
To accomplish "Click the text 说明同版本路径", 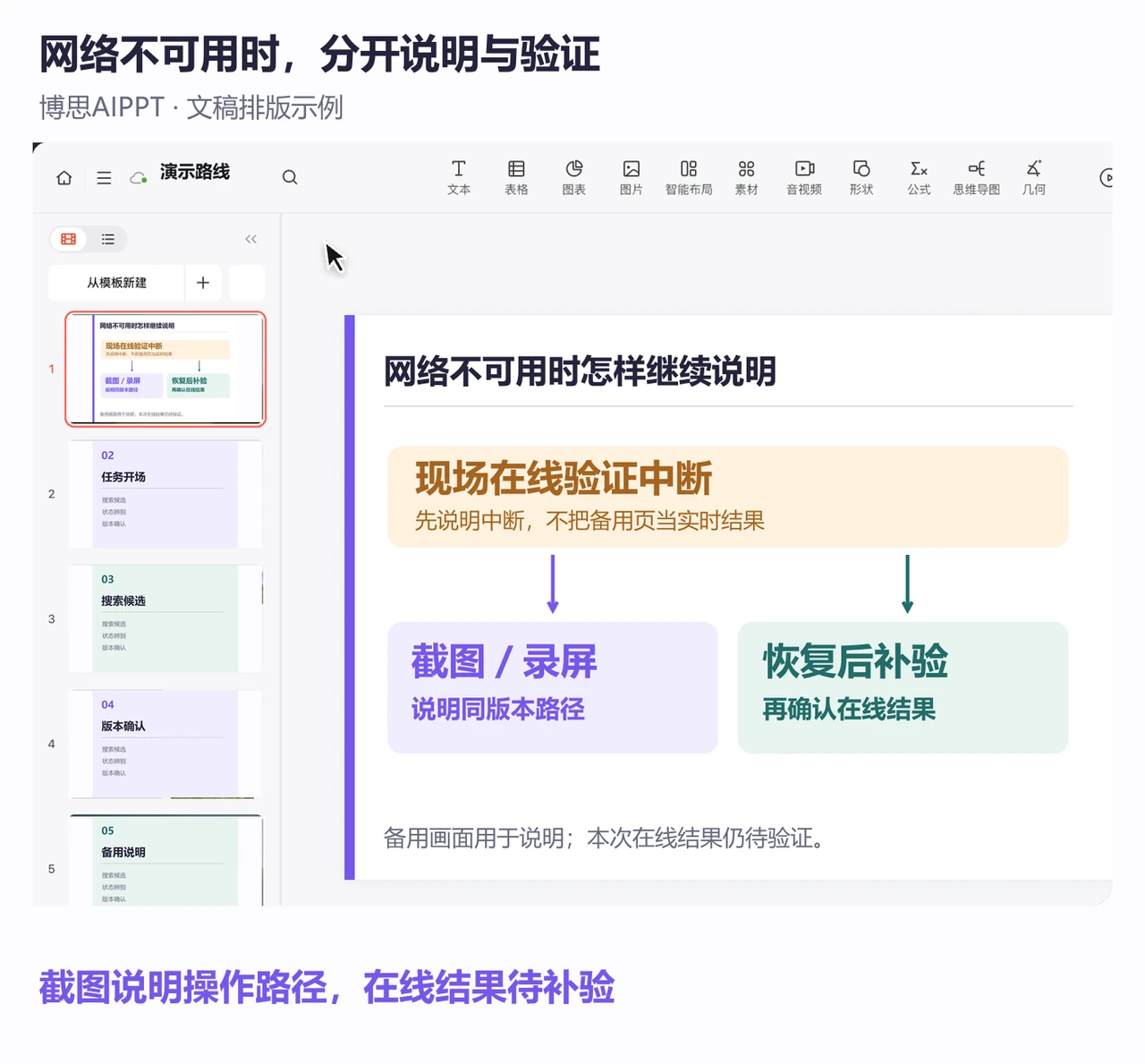I will click(498, 710).
